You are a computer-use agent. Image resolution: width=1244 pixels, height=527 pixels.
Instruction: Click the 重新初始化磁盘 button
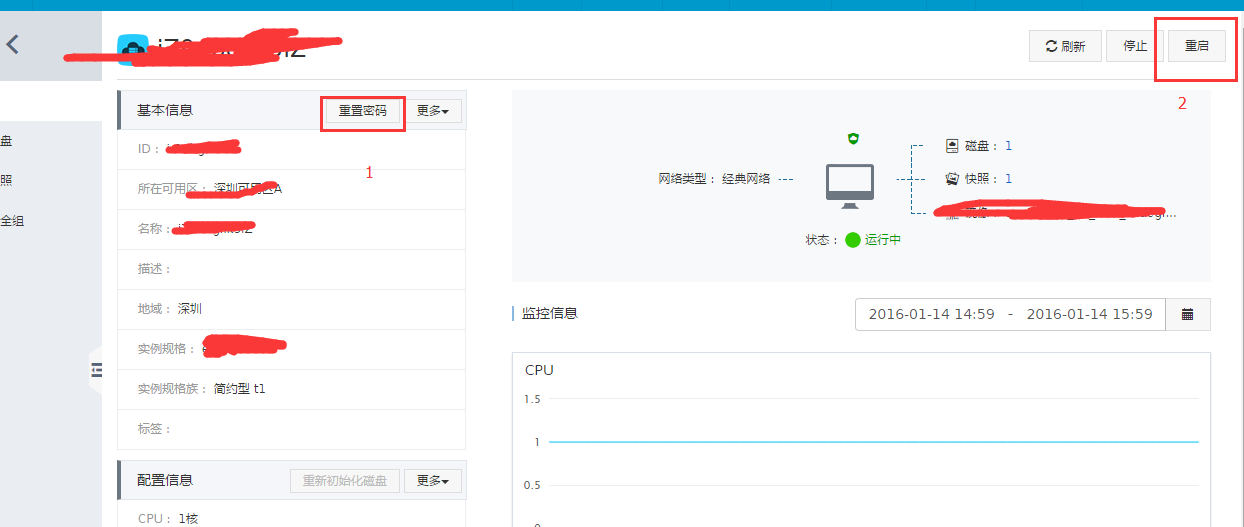345,481
